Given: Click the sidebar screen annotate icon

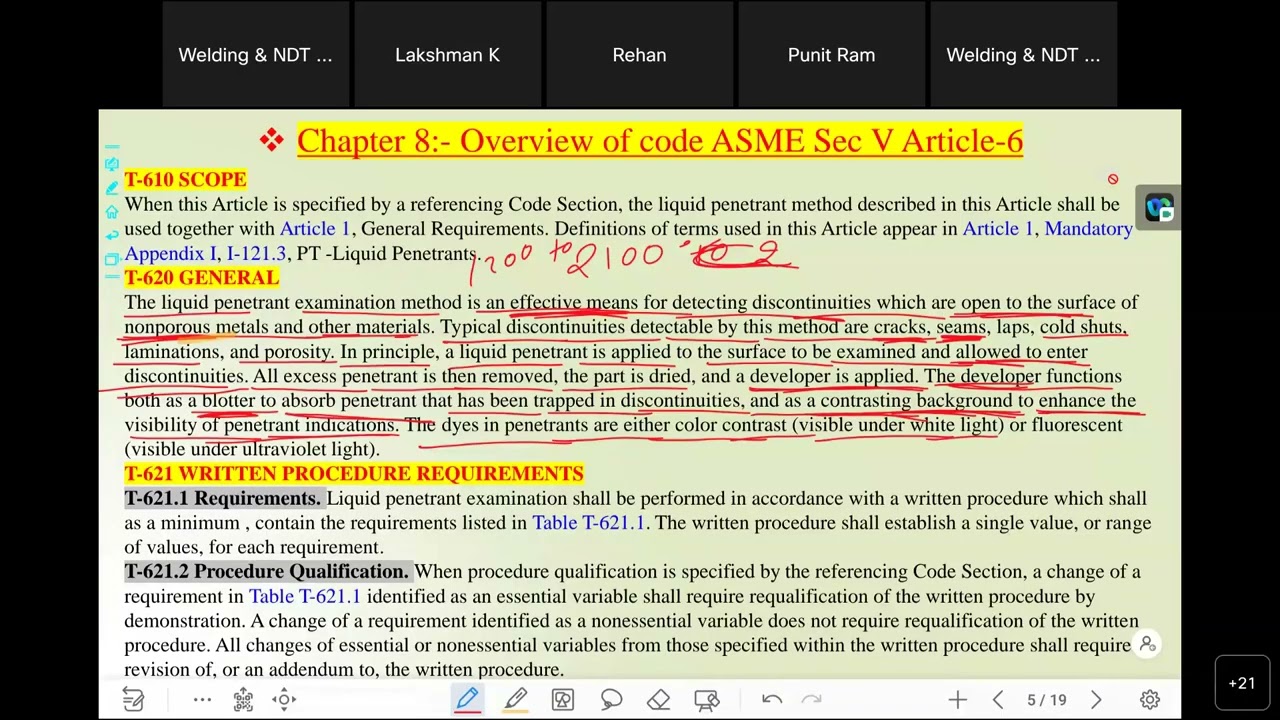Looking at the screenshot, I should coord(112,164).
